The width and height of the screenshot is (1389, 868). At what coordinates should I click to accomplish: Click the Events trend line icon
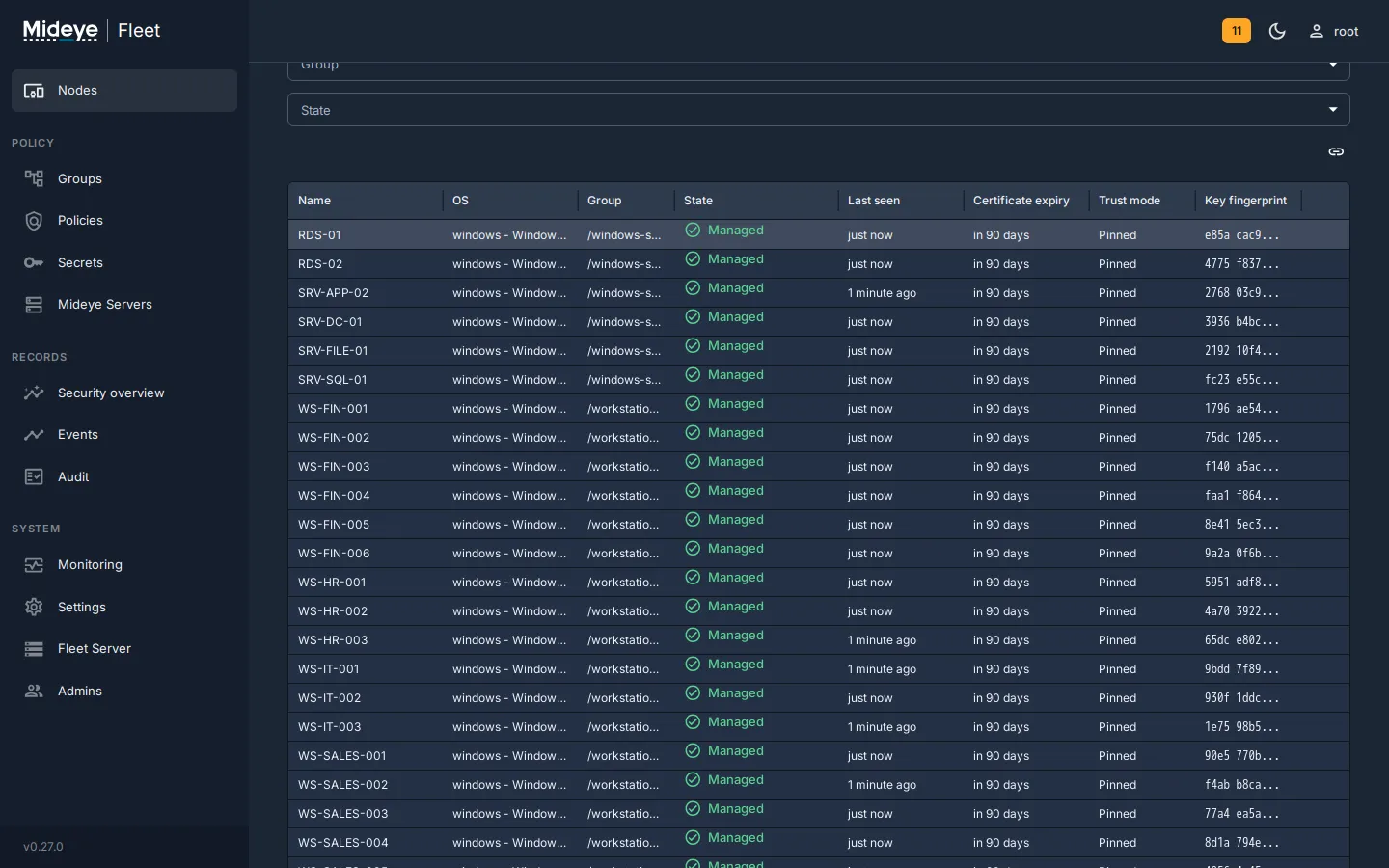pyautogui.click(x=34, y=435)
